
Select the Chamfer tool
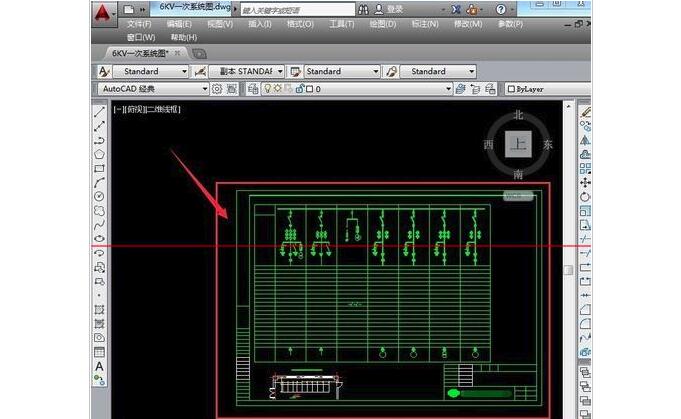[585, 310]
